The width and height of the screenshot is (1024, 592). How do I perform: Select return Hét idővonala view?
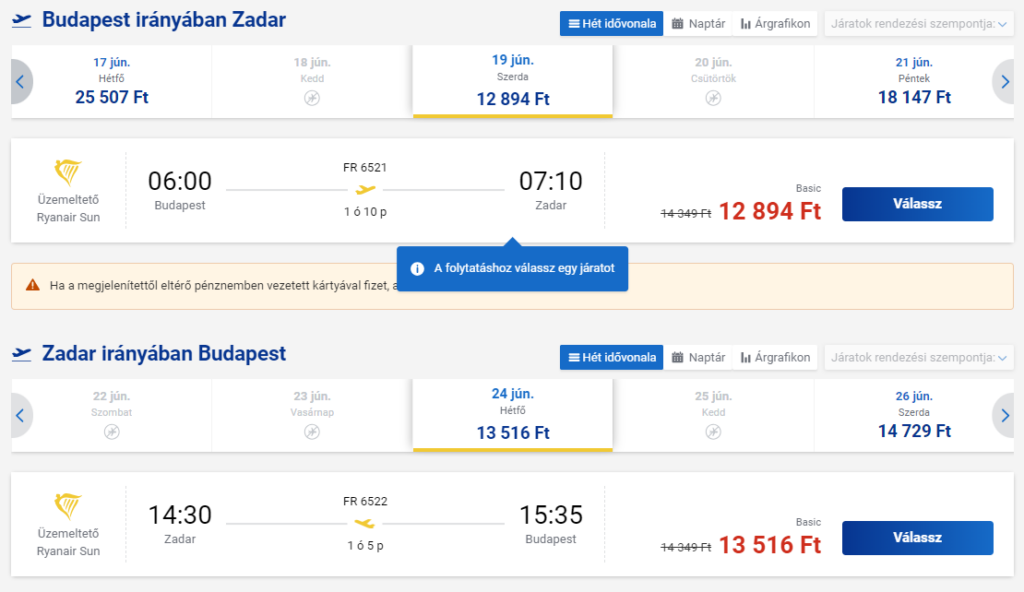point(611,357)
